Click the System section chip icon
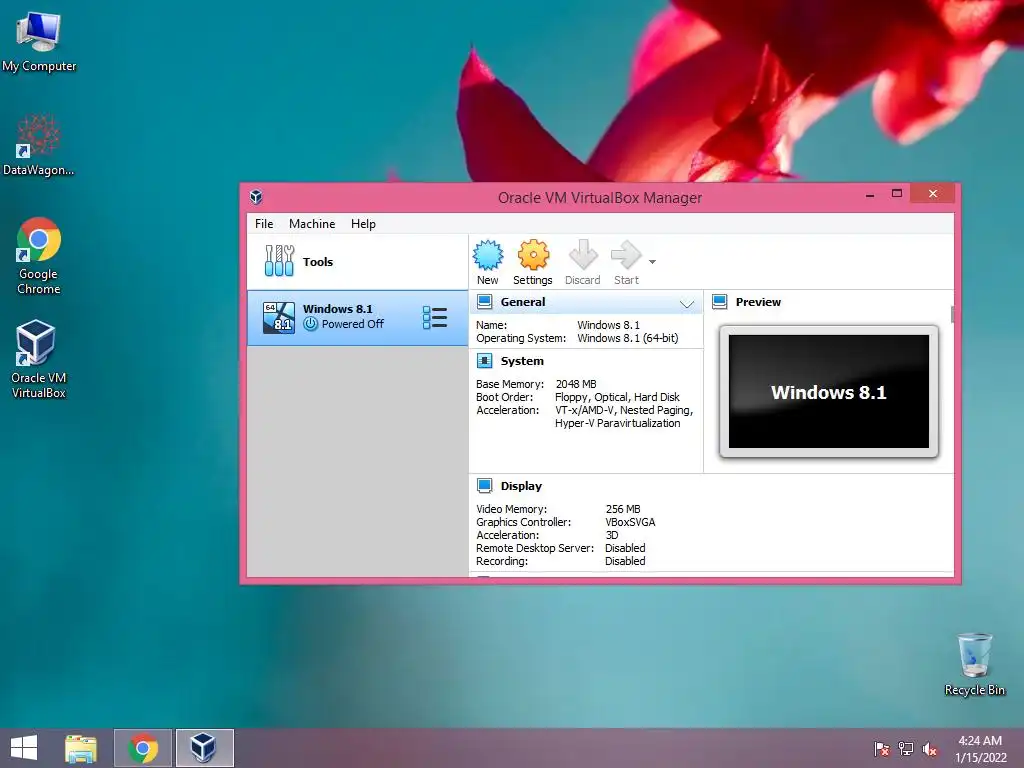This screenshot has width=1024, height=768. pos(485,360)
